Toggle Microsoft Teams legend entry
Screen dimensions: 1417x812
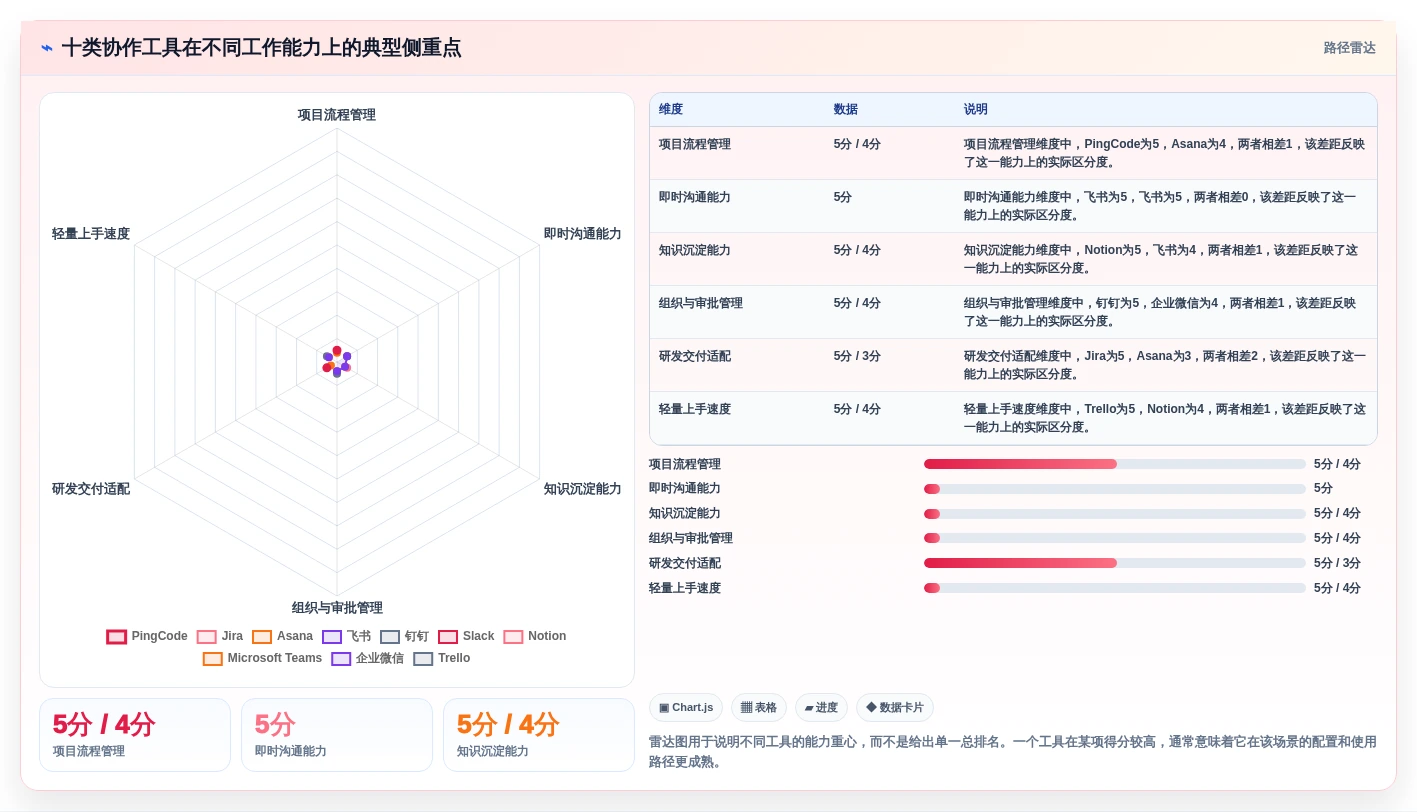tap(262, 659)
